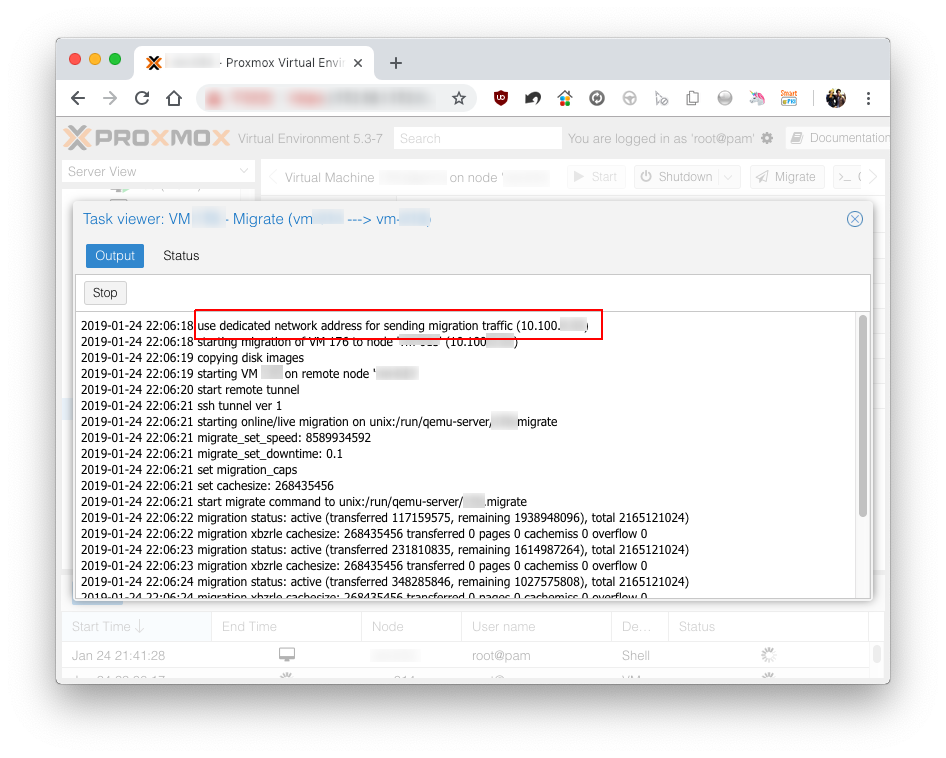
Task: Open the unicorn extension icon
Action: pos(757,98)
